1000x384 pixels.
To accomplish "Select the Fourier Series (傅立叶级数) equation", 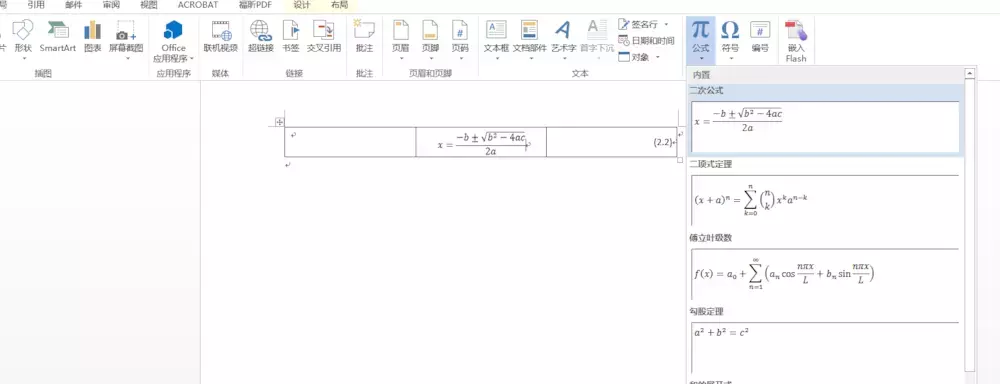I will pyautogui.click(x=826, y=274).
